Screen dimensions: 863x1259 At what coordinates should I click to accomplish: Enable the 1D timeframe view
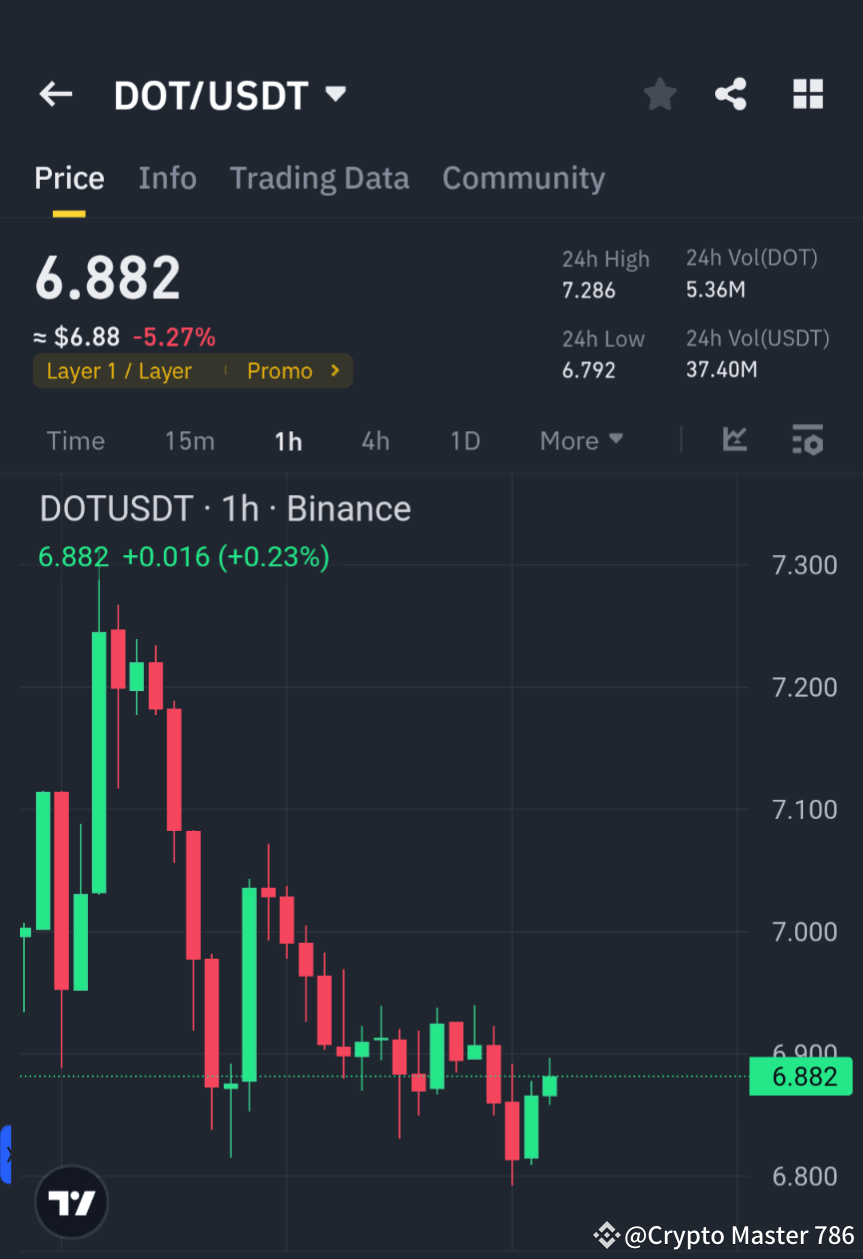pyautogui.click(x=464, y=440)
